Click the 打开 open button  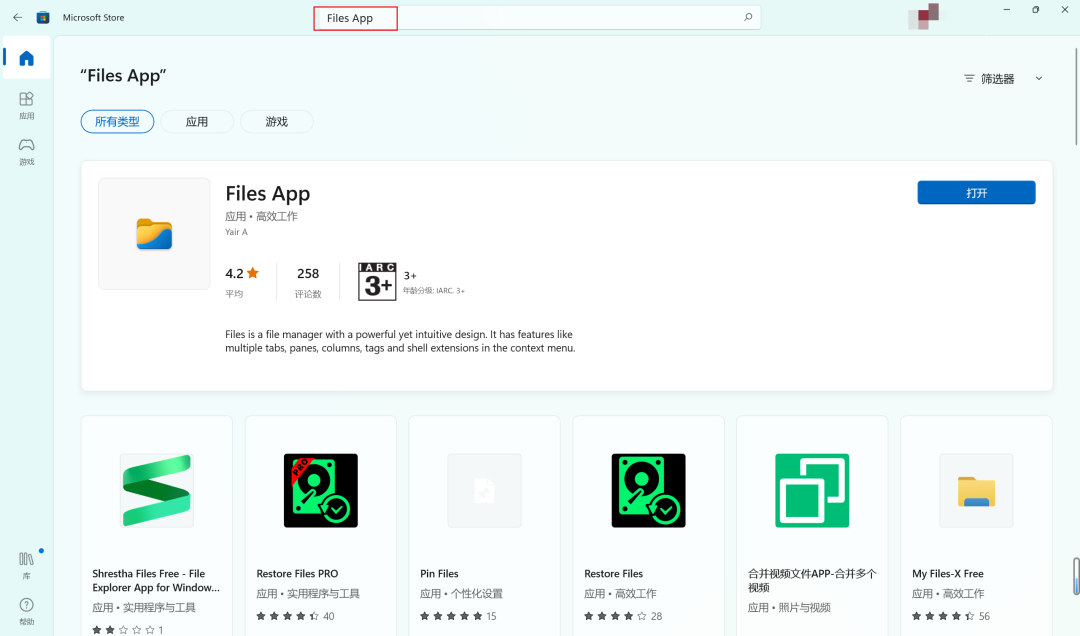tap(976, 193)
